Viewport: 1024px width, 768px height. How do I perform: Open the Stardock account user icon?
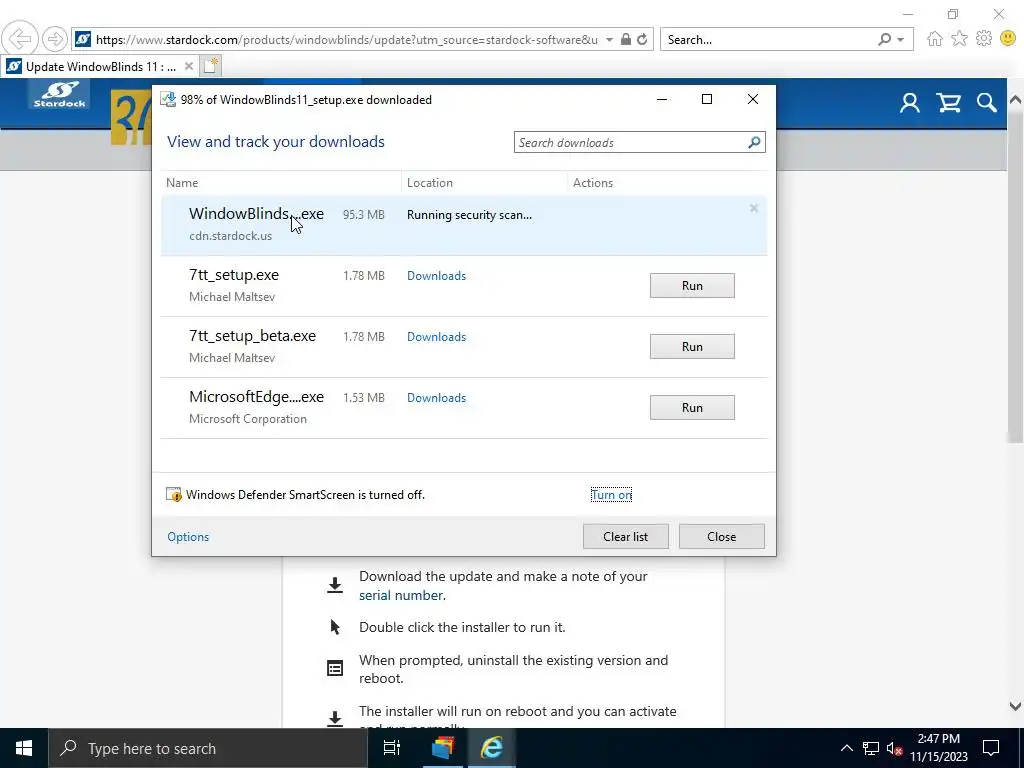pos(910,103)
